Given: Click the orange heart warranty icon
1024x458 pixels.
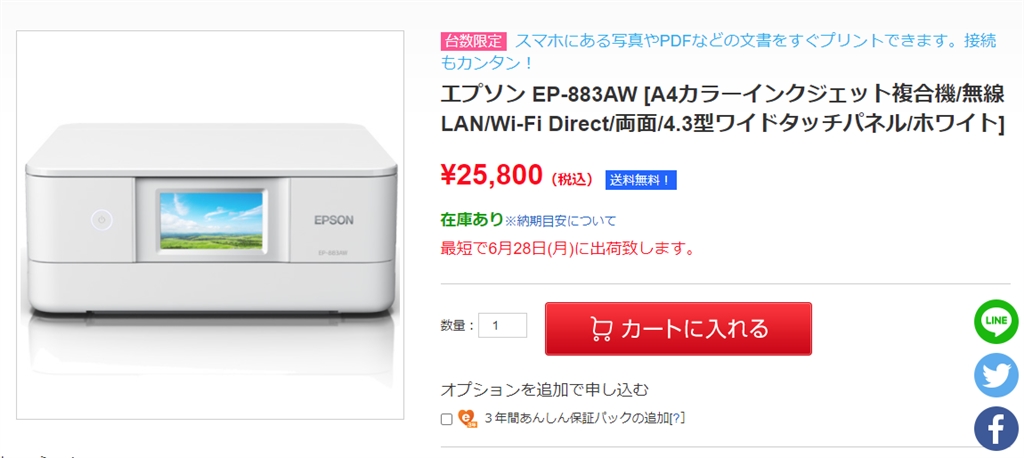Looking at the screenshot, I should click(x=467, y=418).
